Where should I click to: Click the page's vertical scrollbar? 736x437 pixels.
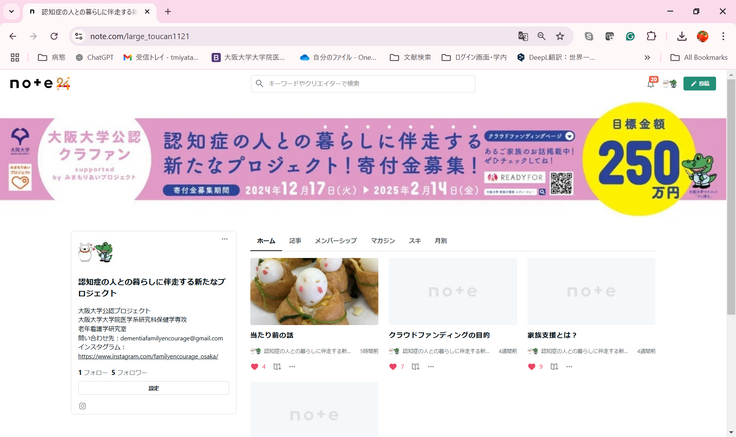[x=730, y=200]
